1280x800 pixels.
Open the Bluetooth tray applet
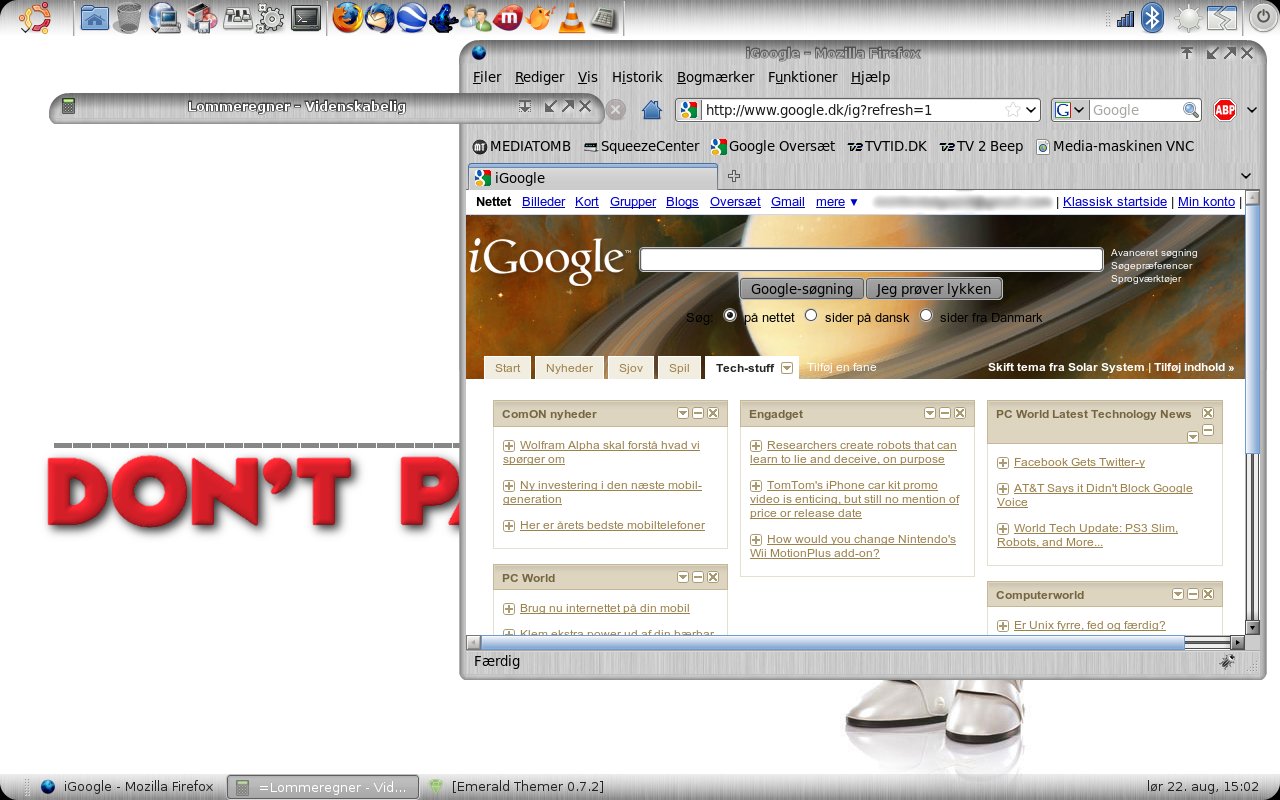click(1153, 17)
